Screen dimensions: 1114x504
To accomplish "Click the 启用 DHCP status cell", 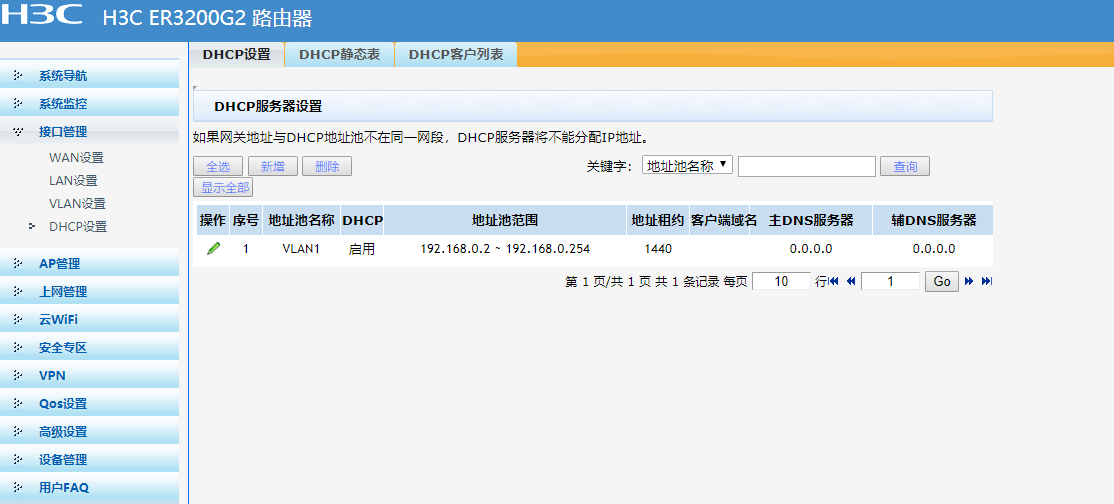I will tap(362, 249).
